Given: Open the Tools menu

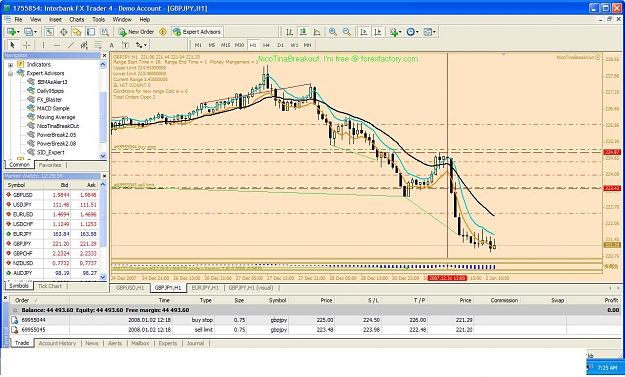Looking at the screenshot, I should coord(98,19).
